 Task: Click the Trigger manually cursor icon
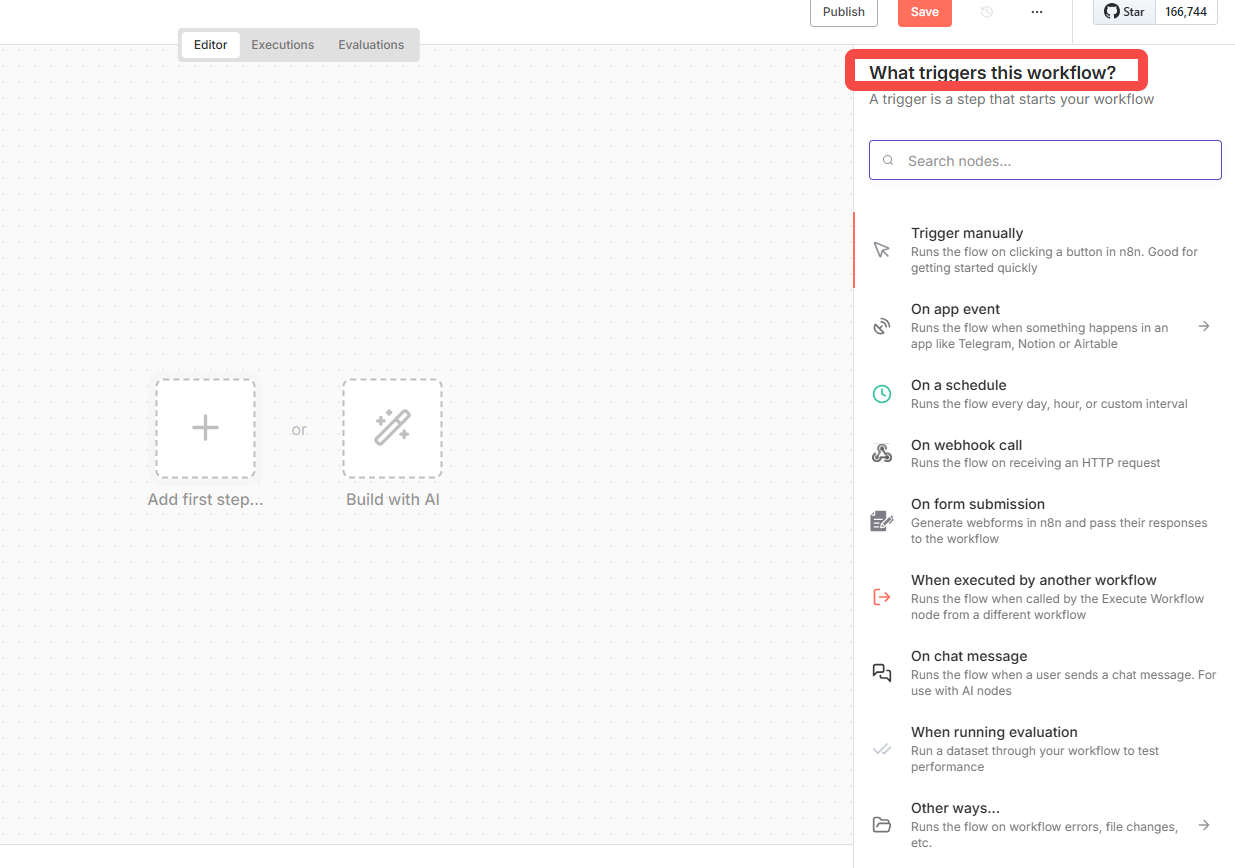(881, 250)
